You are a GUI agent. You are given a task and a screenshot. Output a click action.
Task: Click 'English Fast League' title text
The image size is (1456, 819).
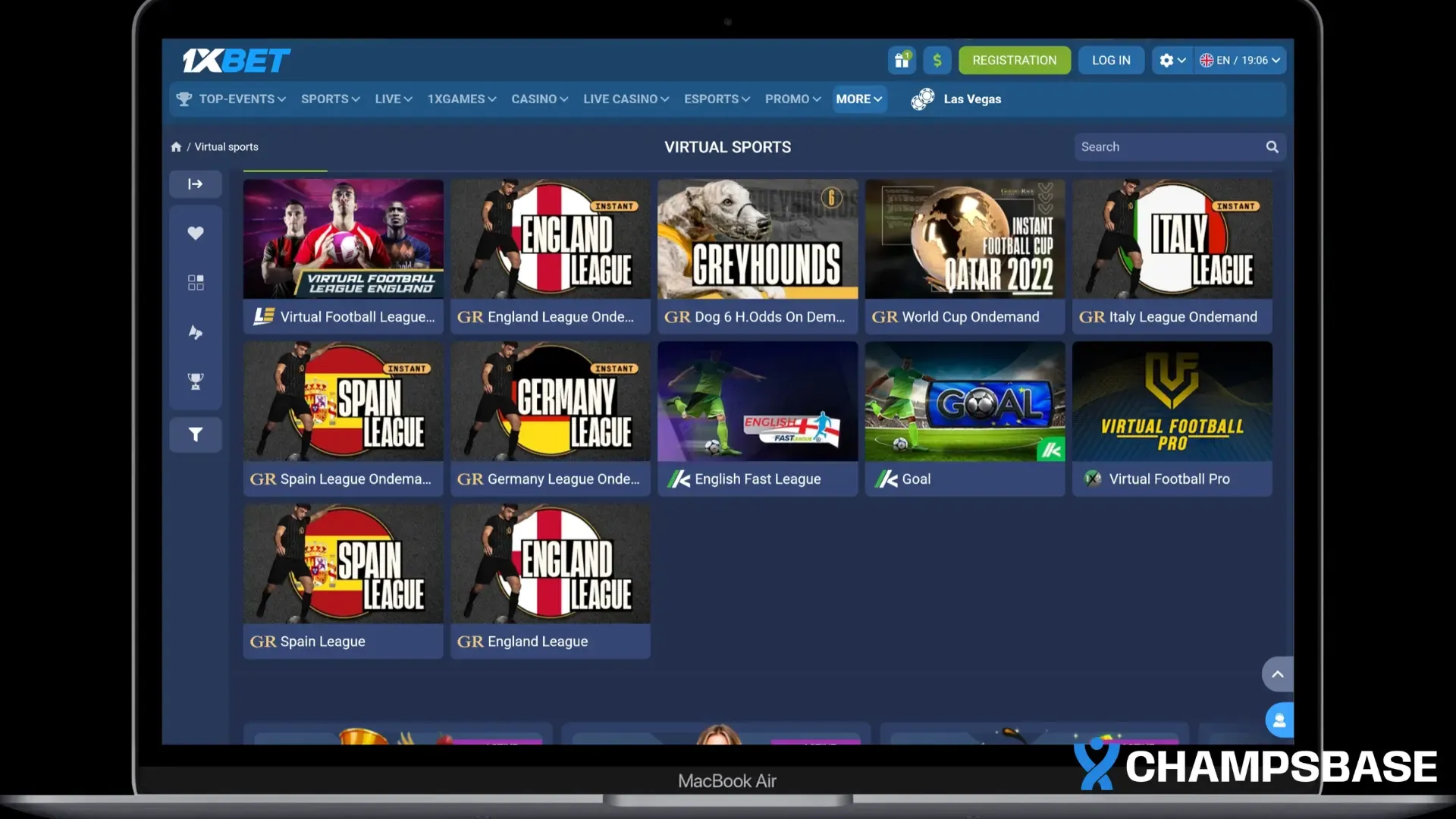[x=758, y=479]
